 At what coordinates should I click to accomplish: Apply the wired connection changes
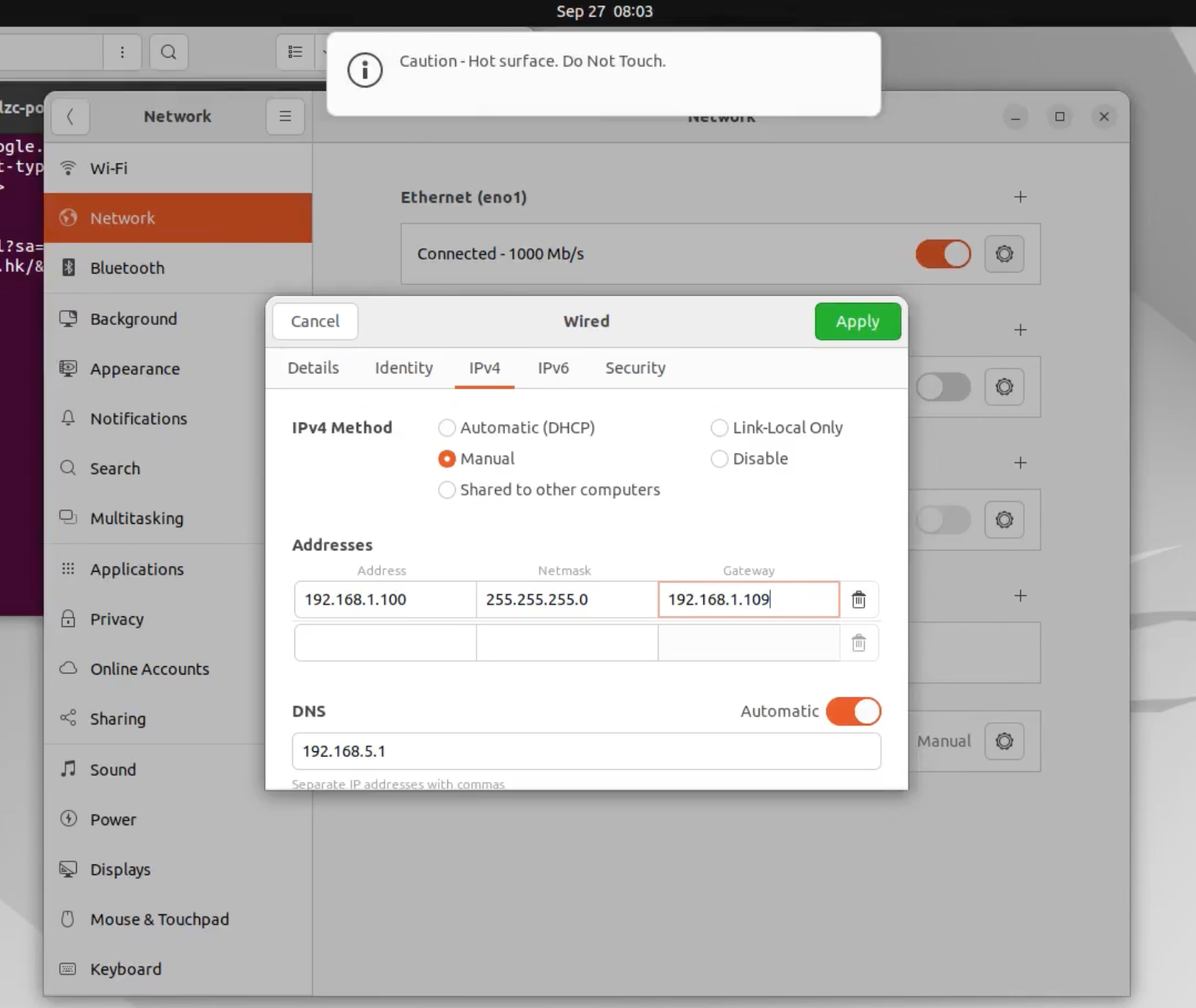858,321
